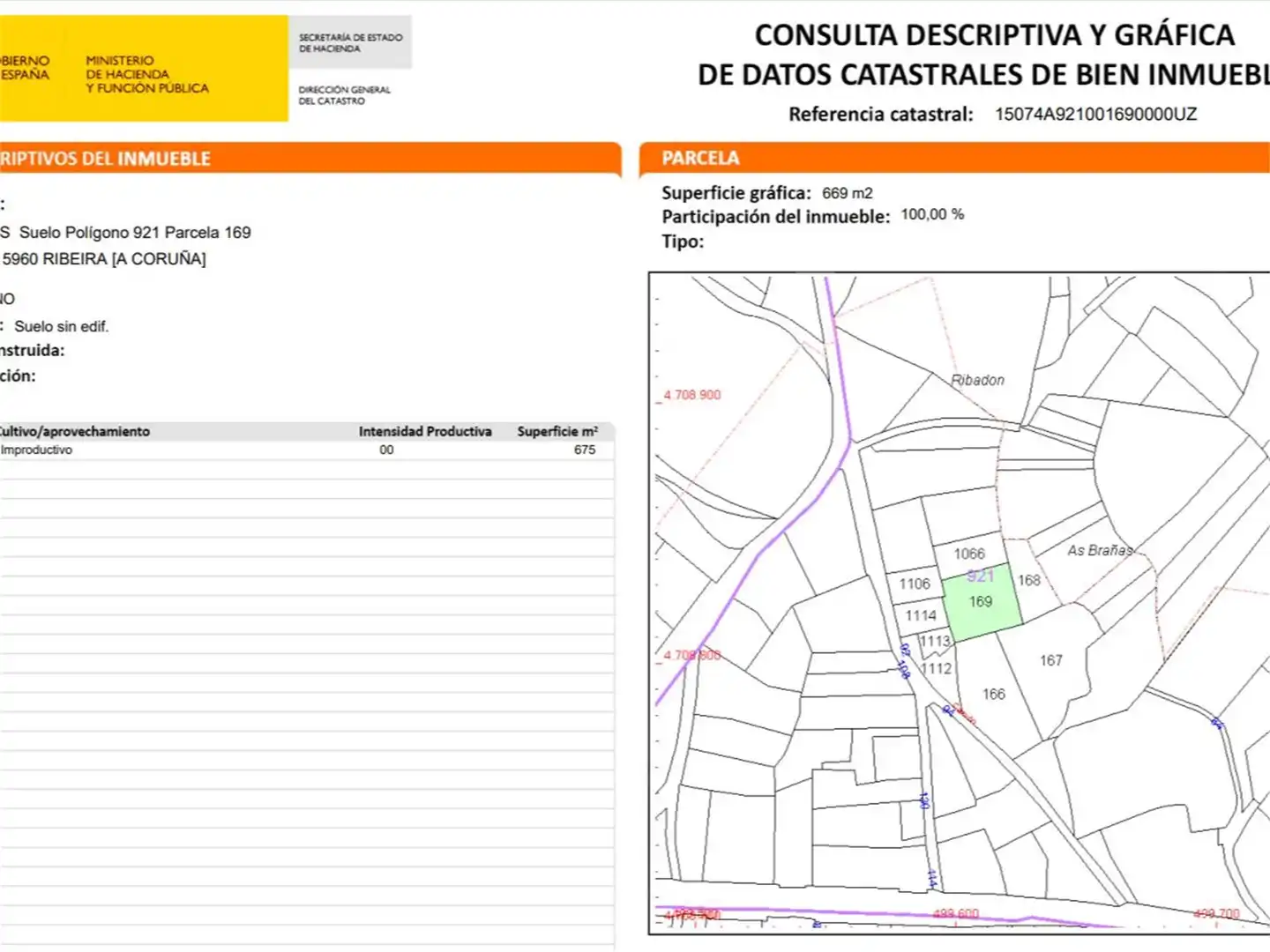Click parcel 166 on the map
The height and width of the screenshot is (952, 1270).
click(994, 694)
